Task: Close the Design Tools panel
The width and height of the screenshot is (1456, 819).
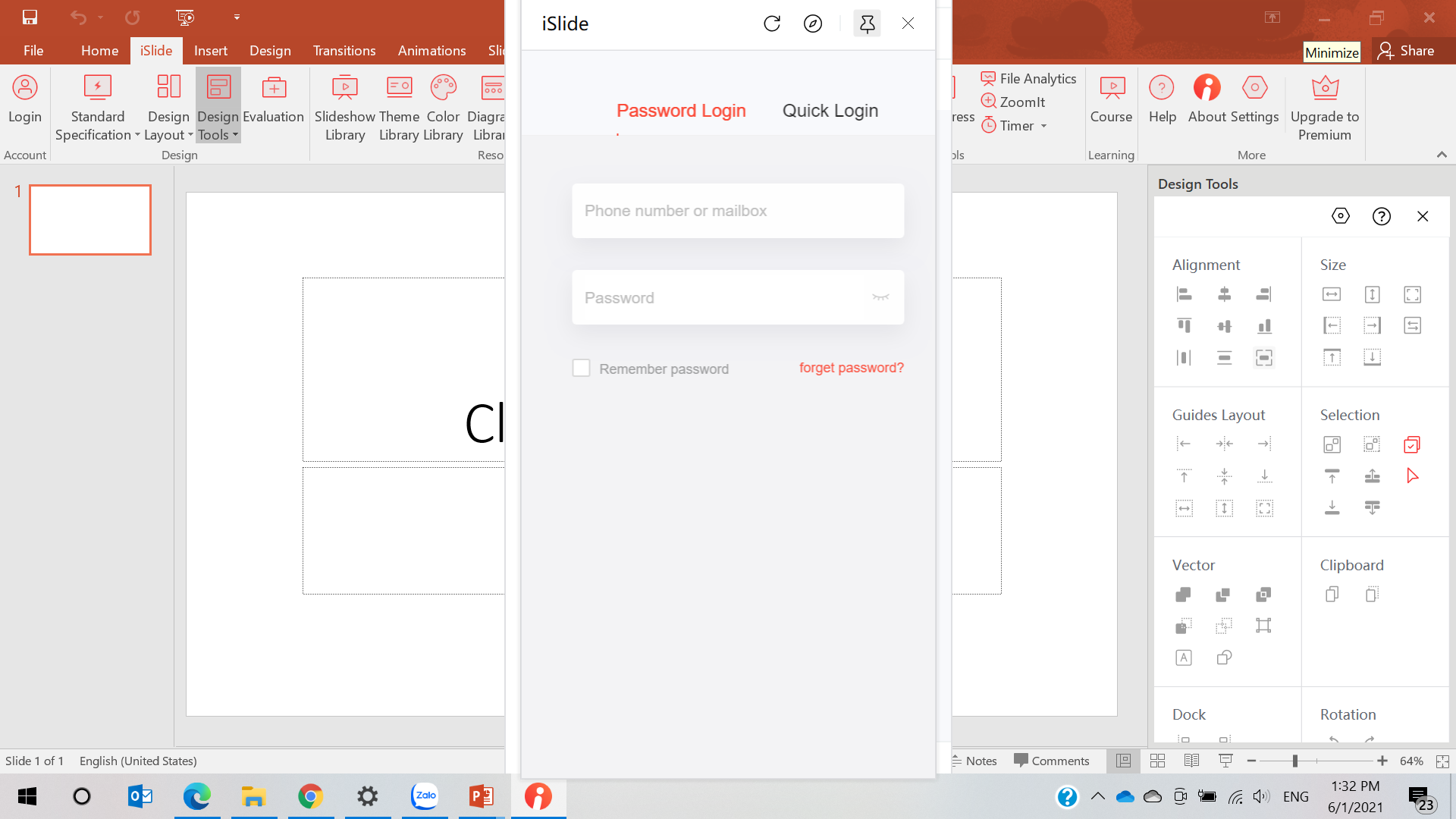Action: pos(1423,216)
